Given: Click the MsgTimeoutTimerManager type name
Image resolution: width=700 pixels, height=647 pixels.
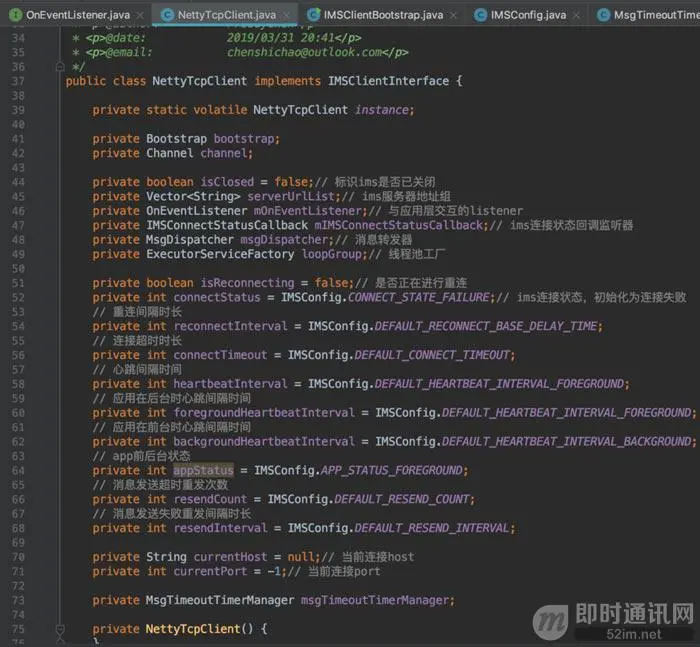Looking at the screenshot, I should click(220, 600).
